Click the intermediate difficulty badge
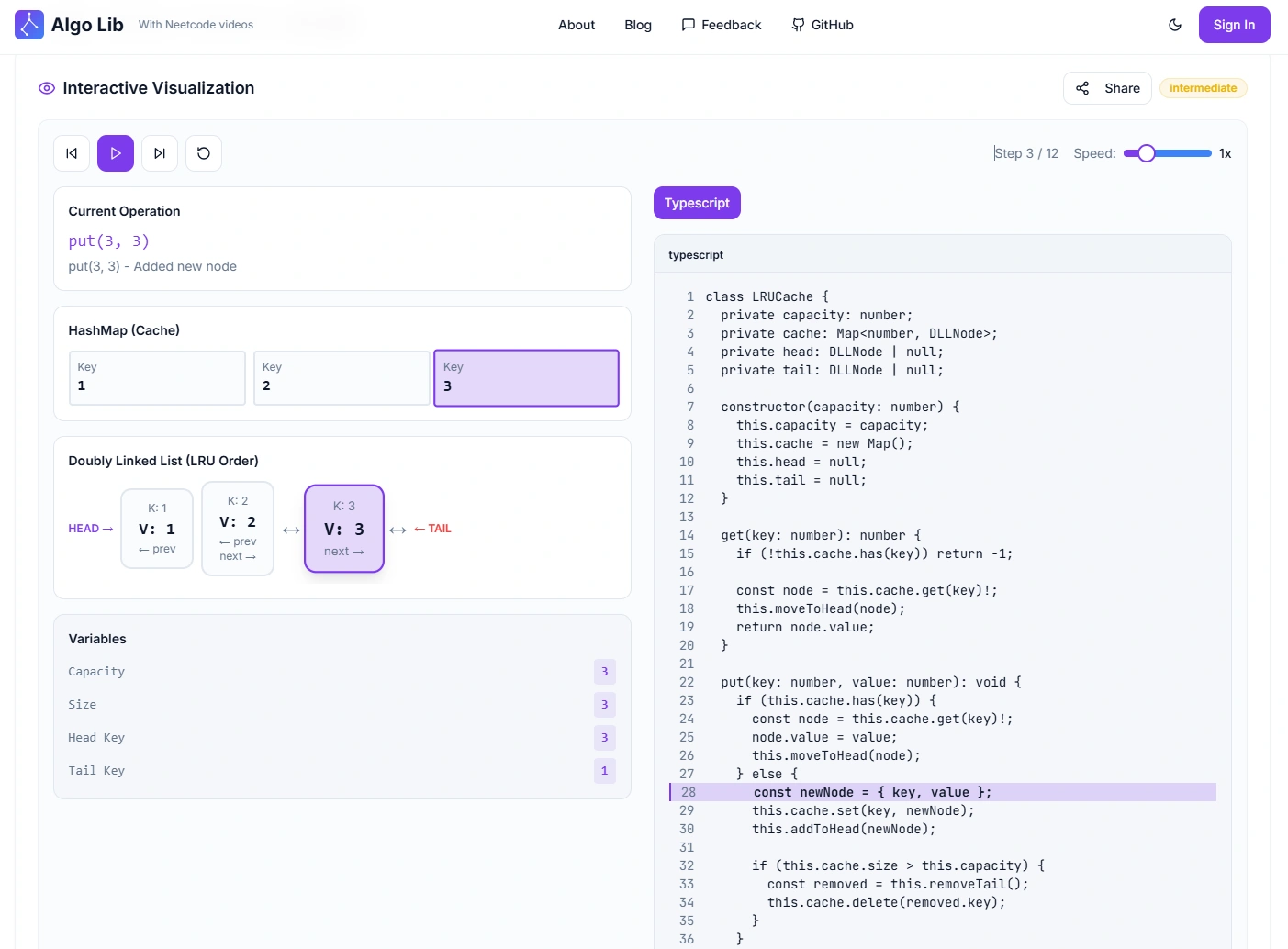 coord(1203,88)
